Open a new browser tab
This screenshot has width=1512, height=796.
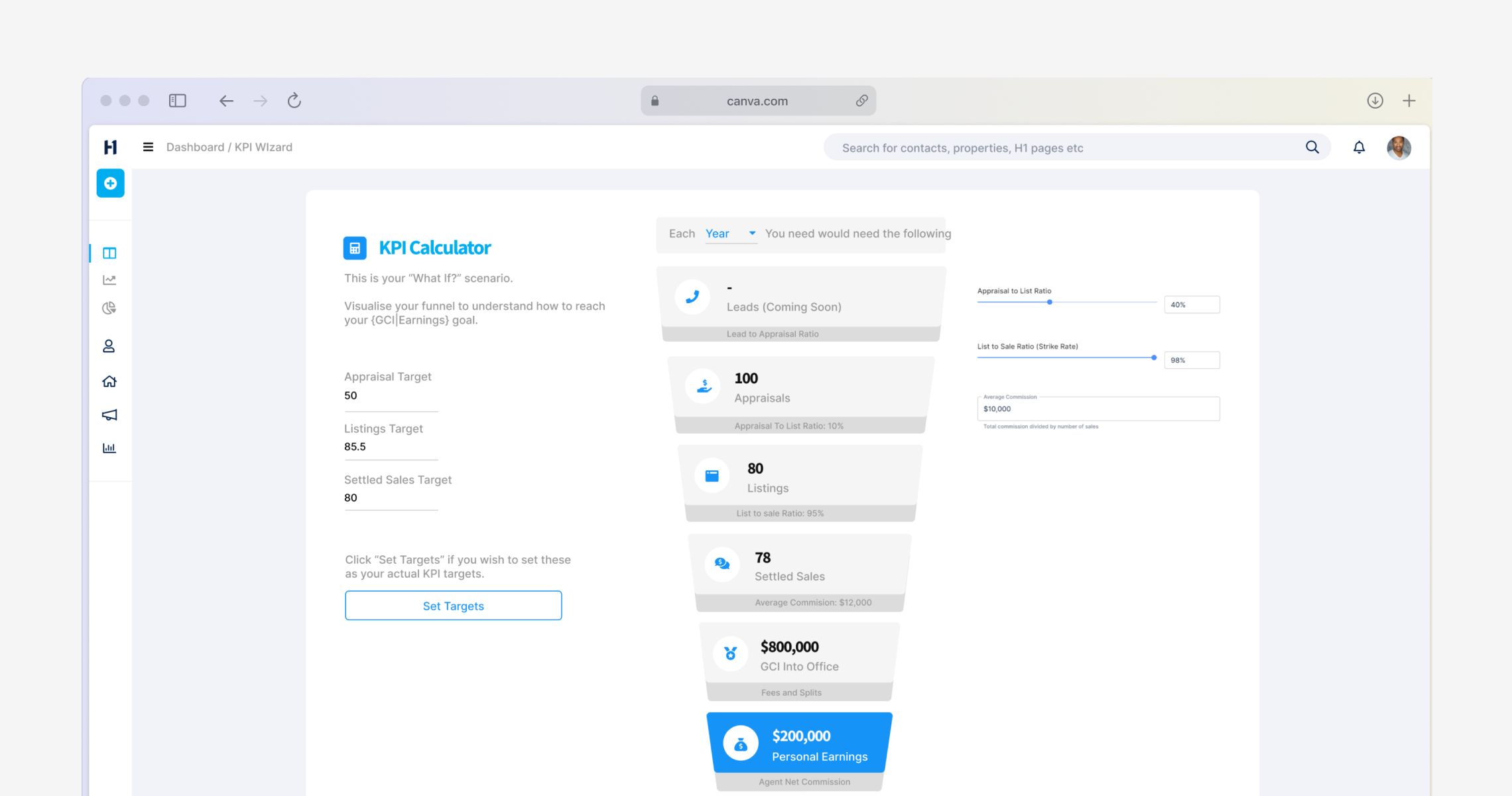click(x=1409, y=101)
